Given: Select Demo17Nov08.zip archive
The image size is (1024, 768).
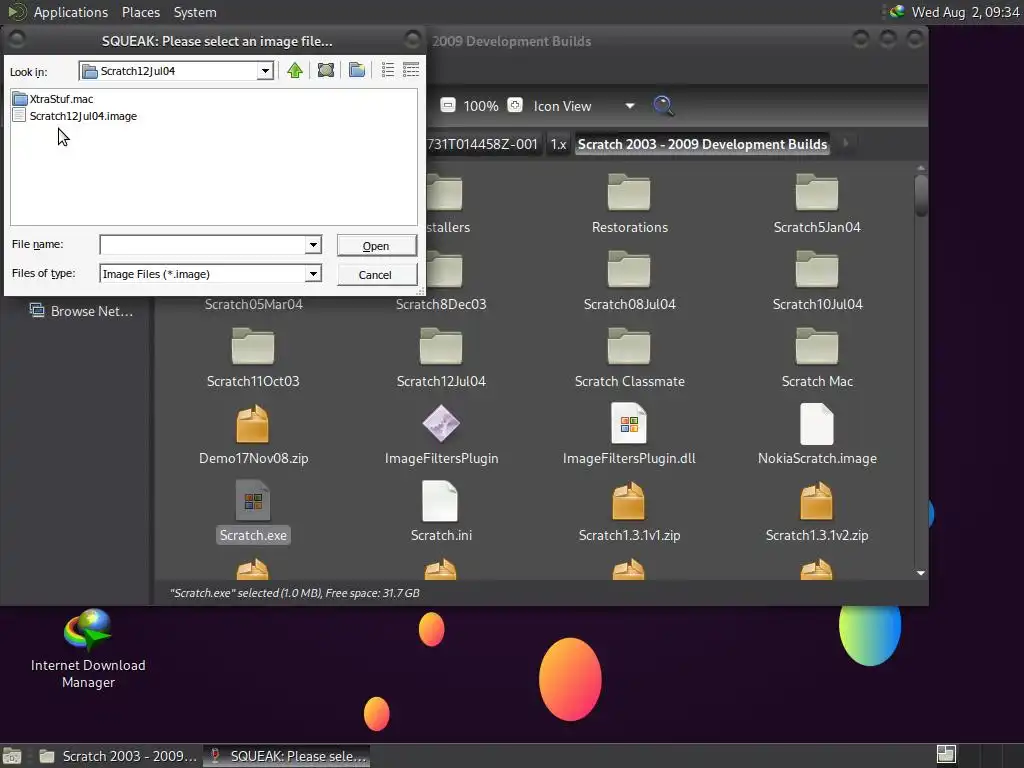Looking at the screenshot, I should [253, 435].
